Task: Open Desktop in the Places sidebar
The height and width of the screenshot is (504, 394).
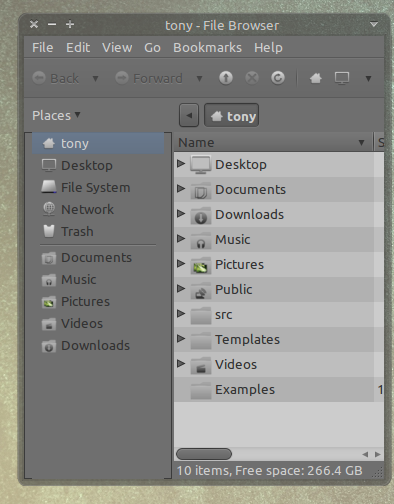Action: coord(98,165)
